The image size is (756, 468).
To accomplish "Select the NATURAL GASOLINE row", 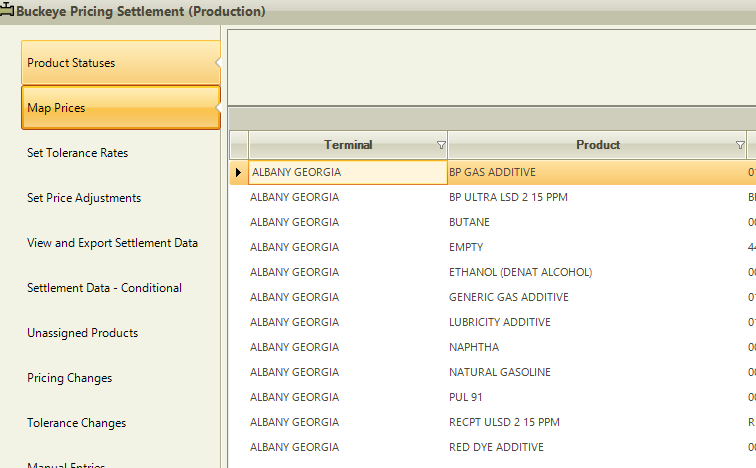I will [x=499, y=372].
